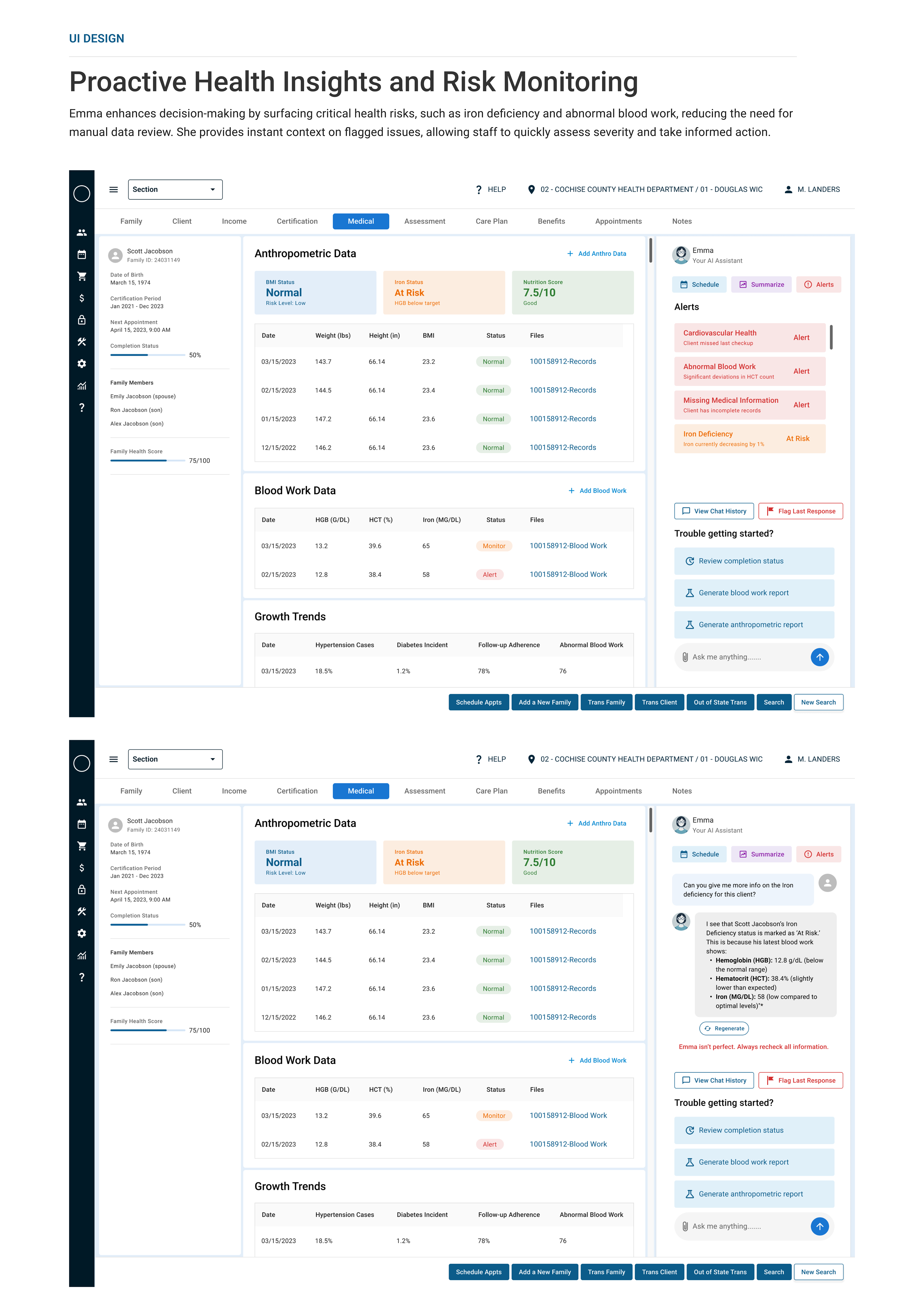Click Generate blood work report in the Alerts-list screen
The height and width of the screenshot is (1316, 924).
coord(753,593)
